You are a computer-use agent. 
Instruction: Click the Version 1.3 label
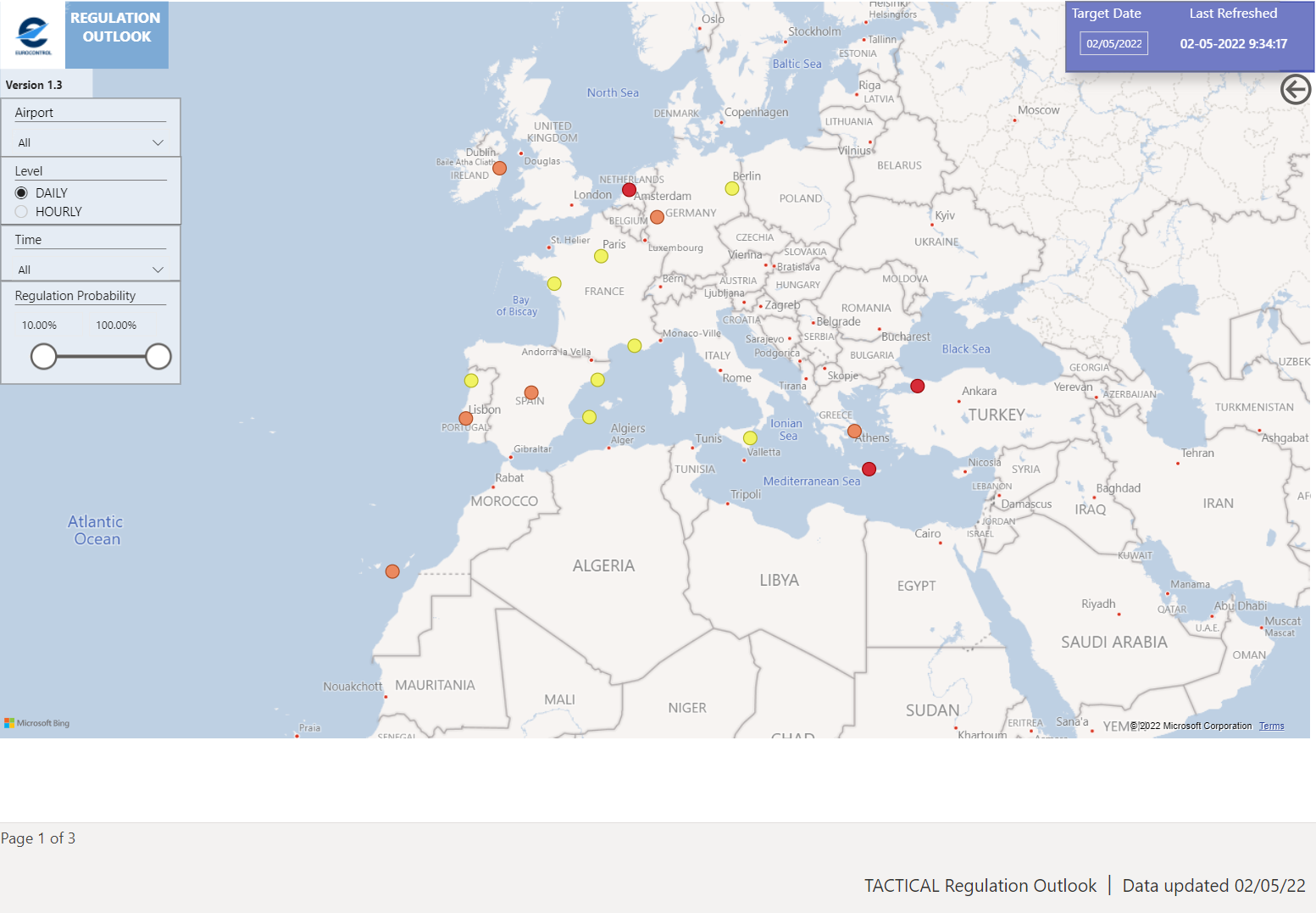click(34, 85)
